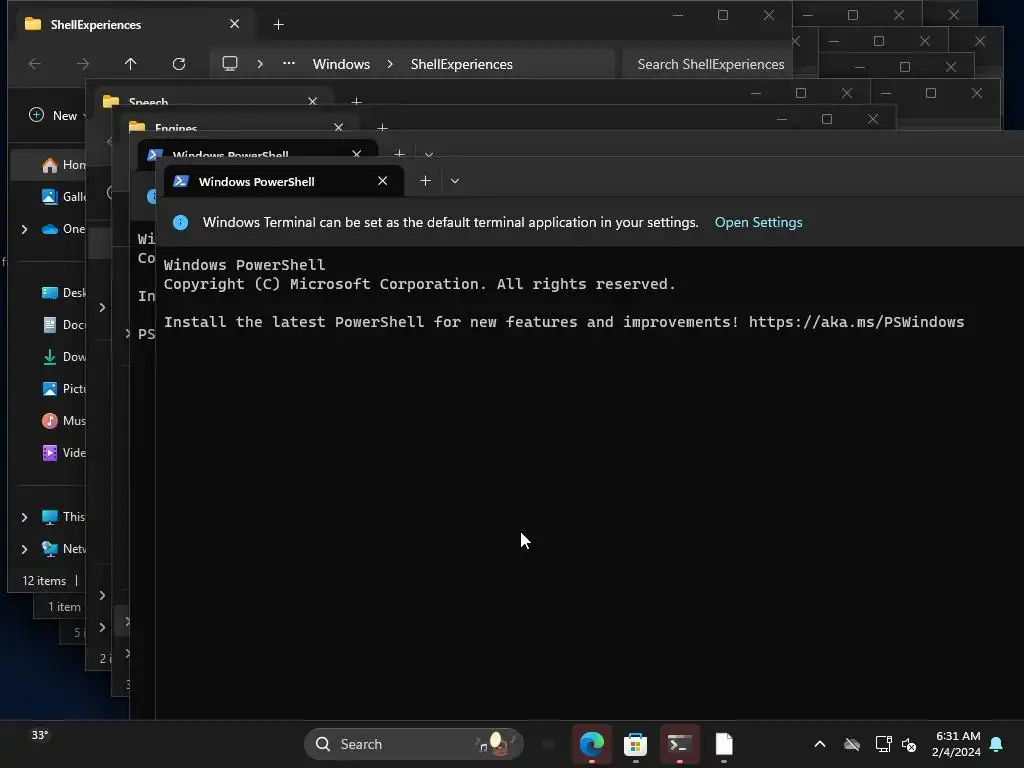Open Desktop in quick access list
Screen dimensions: 1024x768
pos(64,293)
